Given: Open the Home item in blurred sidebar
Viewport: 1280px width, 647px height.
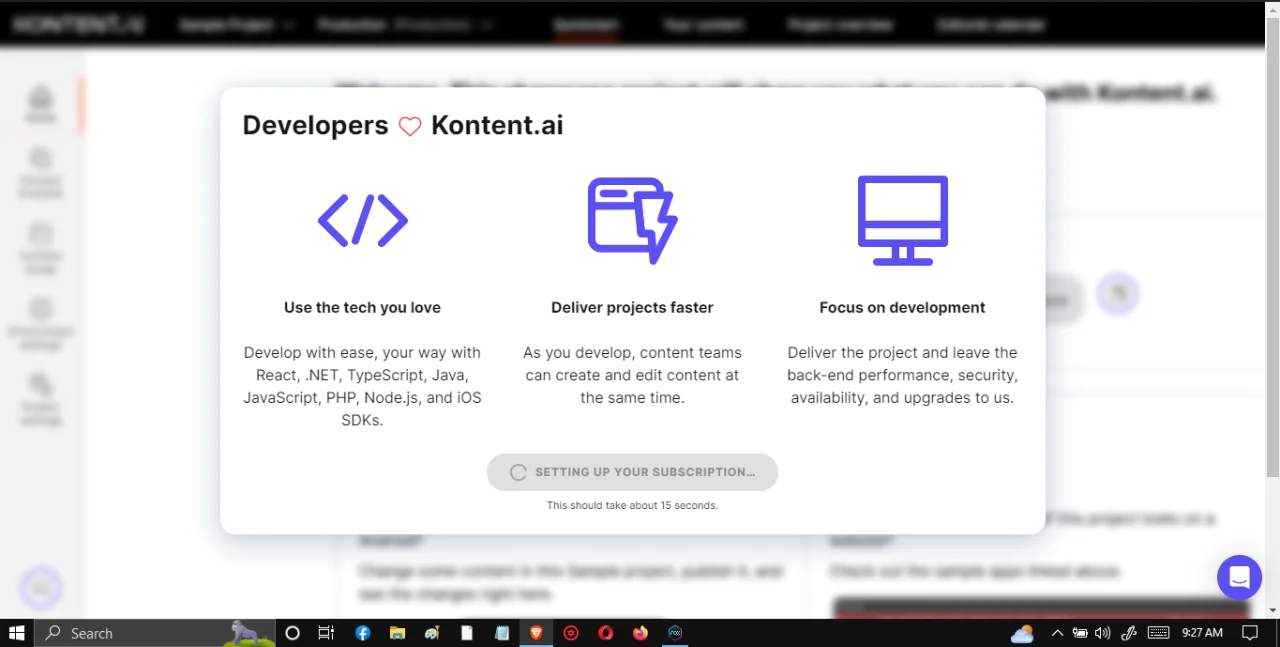Looking at the screenshot, I should coord(41,105).
